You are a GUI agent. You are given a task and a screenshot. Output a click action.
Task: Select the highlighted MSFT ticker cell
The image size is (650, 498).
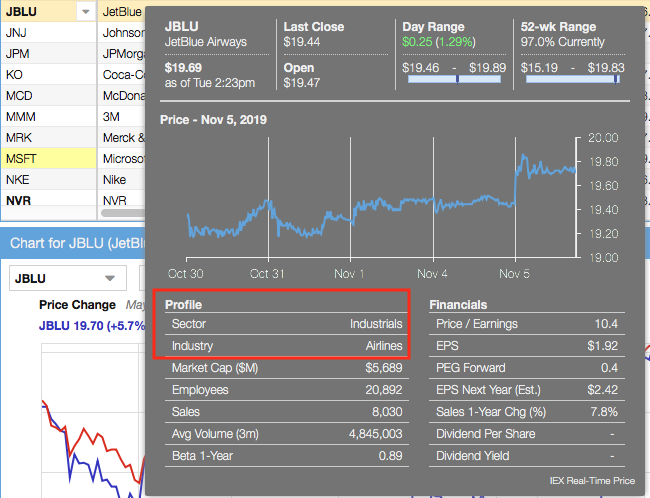49,159
